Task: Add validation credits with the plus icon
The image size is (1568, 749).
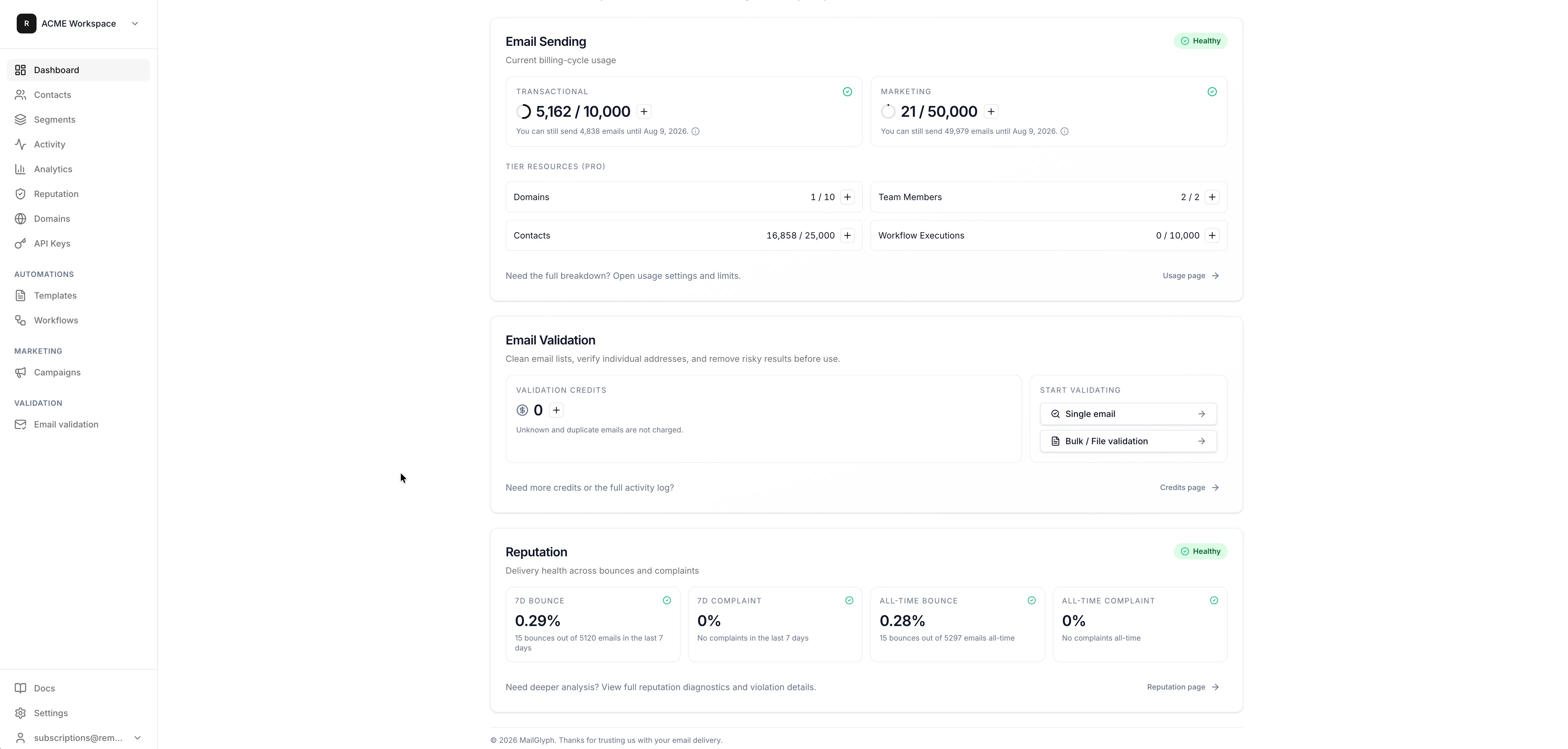Action: pyautogui.click(x=556, y=410)
